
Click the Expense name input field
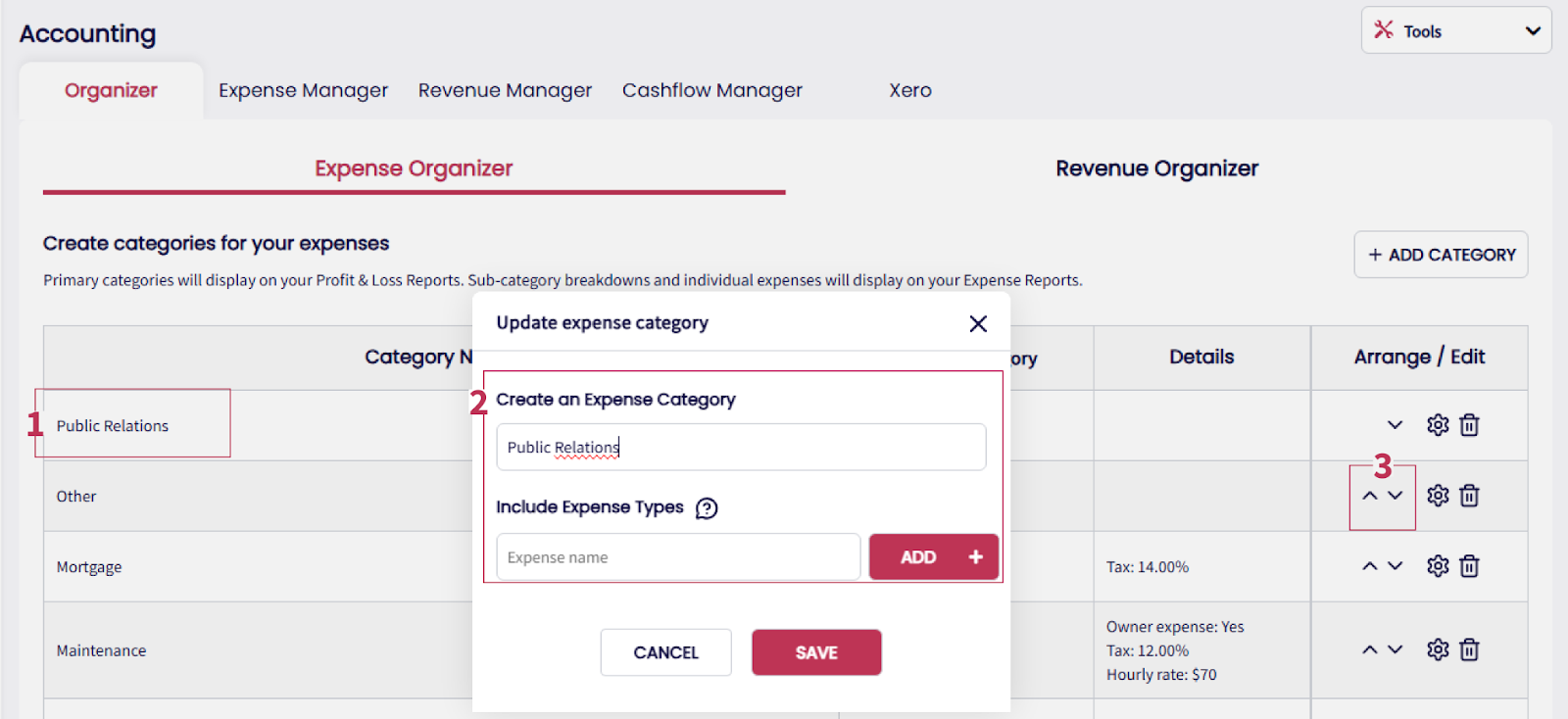point(678,557)
